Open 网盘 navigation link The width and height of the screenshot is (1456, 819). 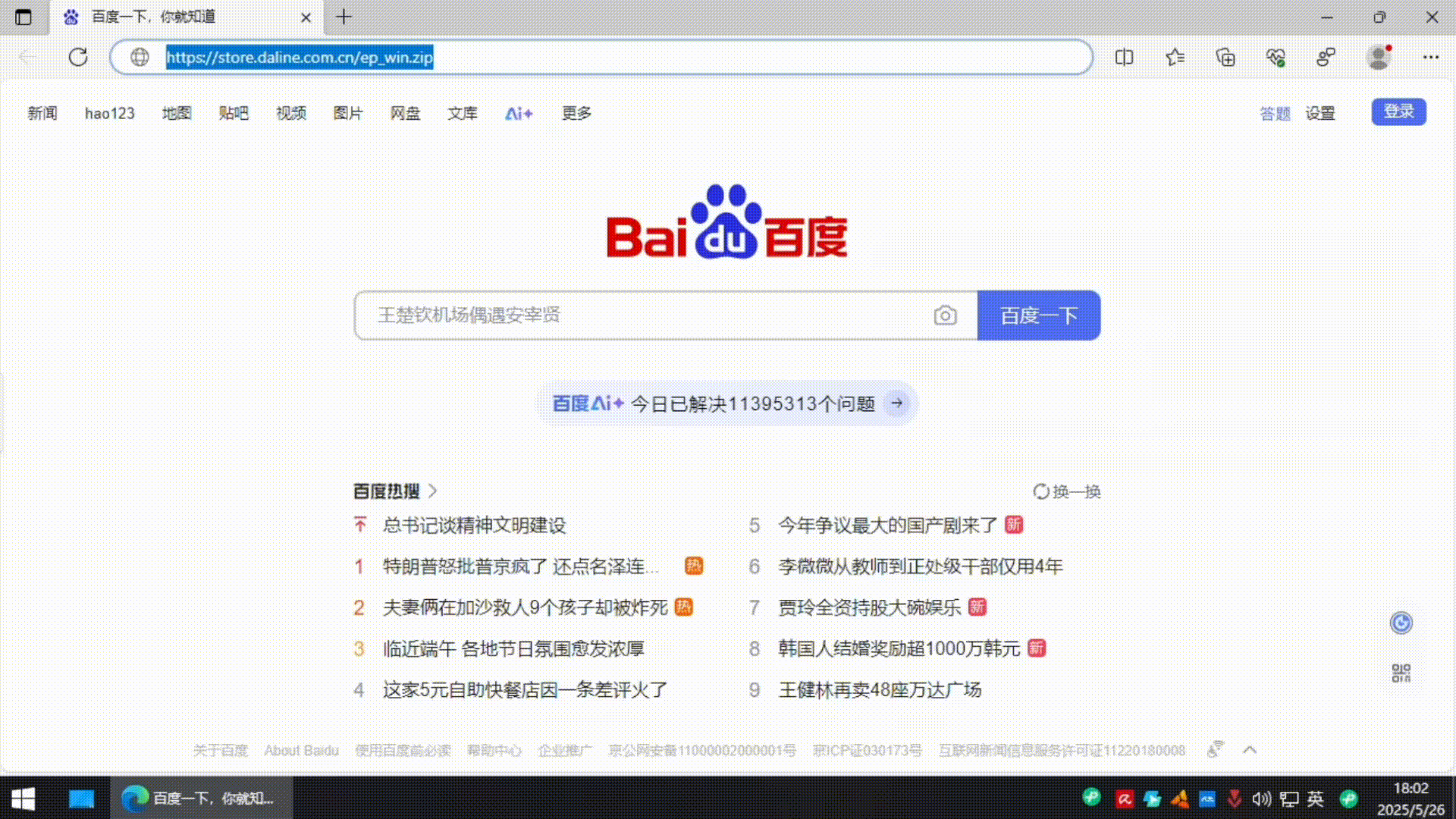click(405, 113)
